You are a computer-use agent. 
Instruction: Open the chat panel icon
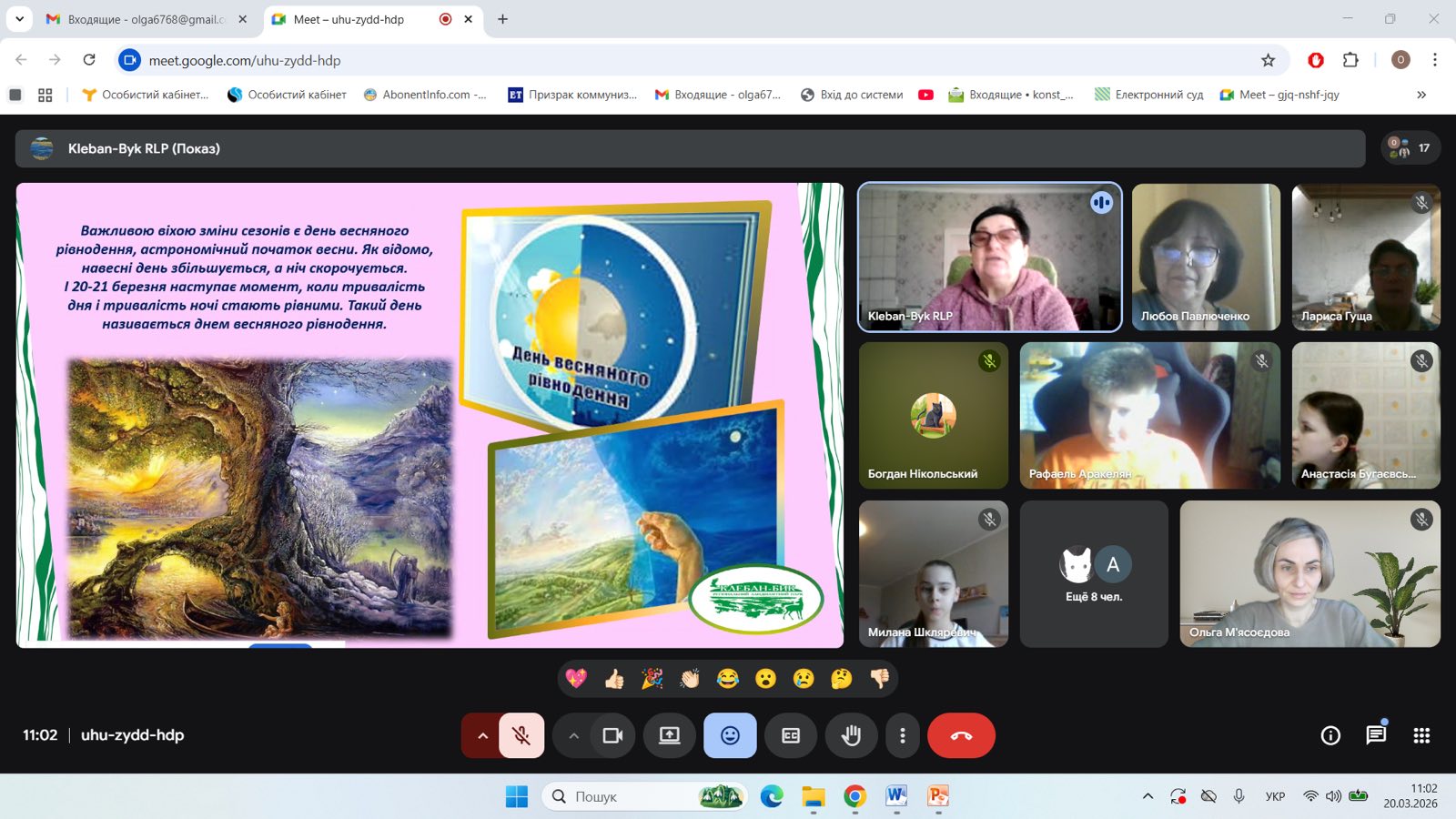(x=1376, y=734)
